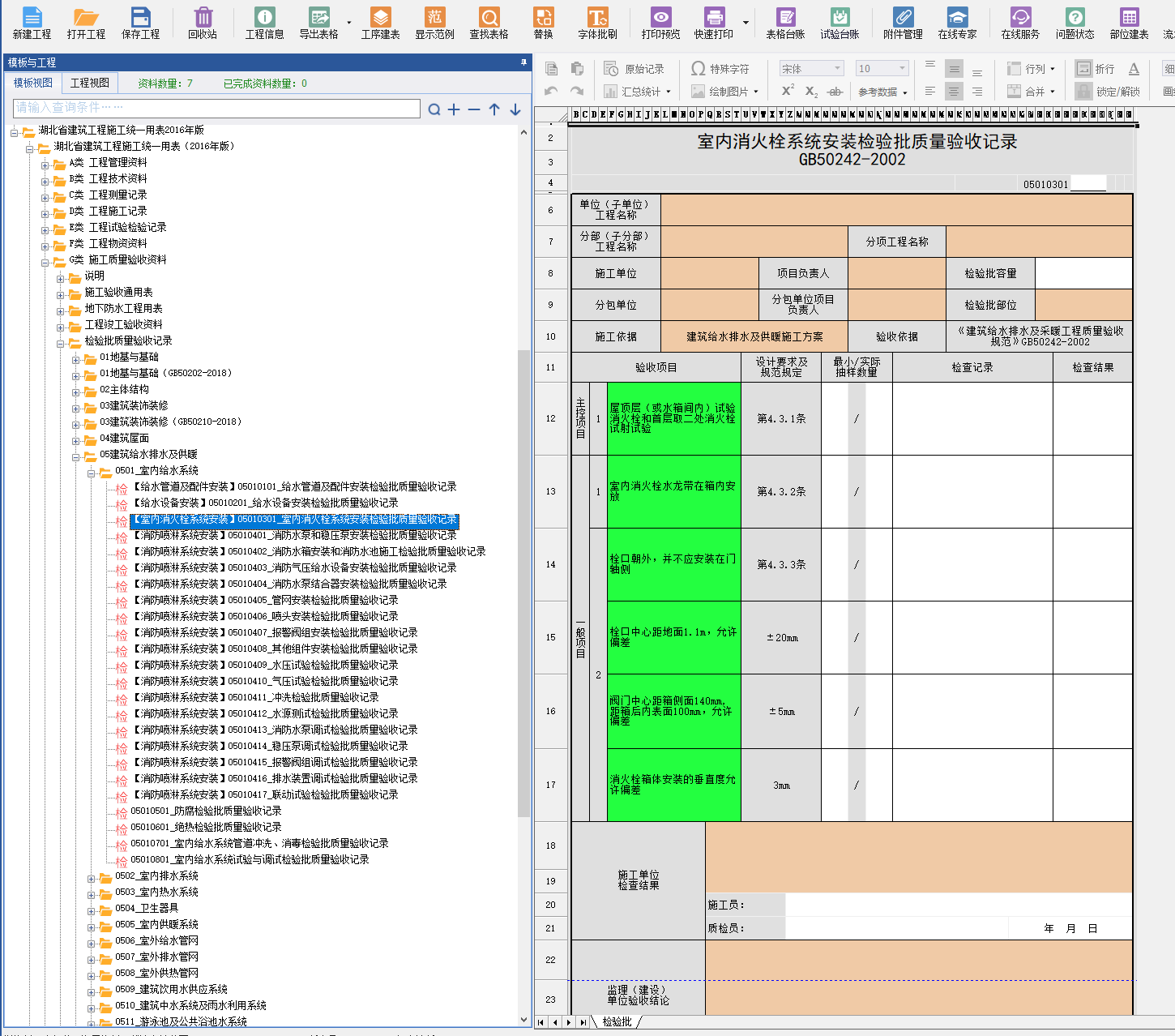The image size is (1175, 1036).
Task: Switch to 工程视图 tab
Action: (89, 83)
